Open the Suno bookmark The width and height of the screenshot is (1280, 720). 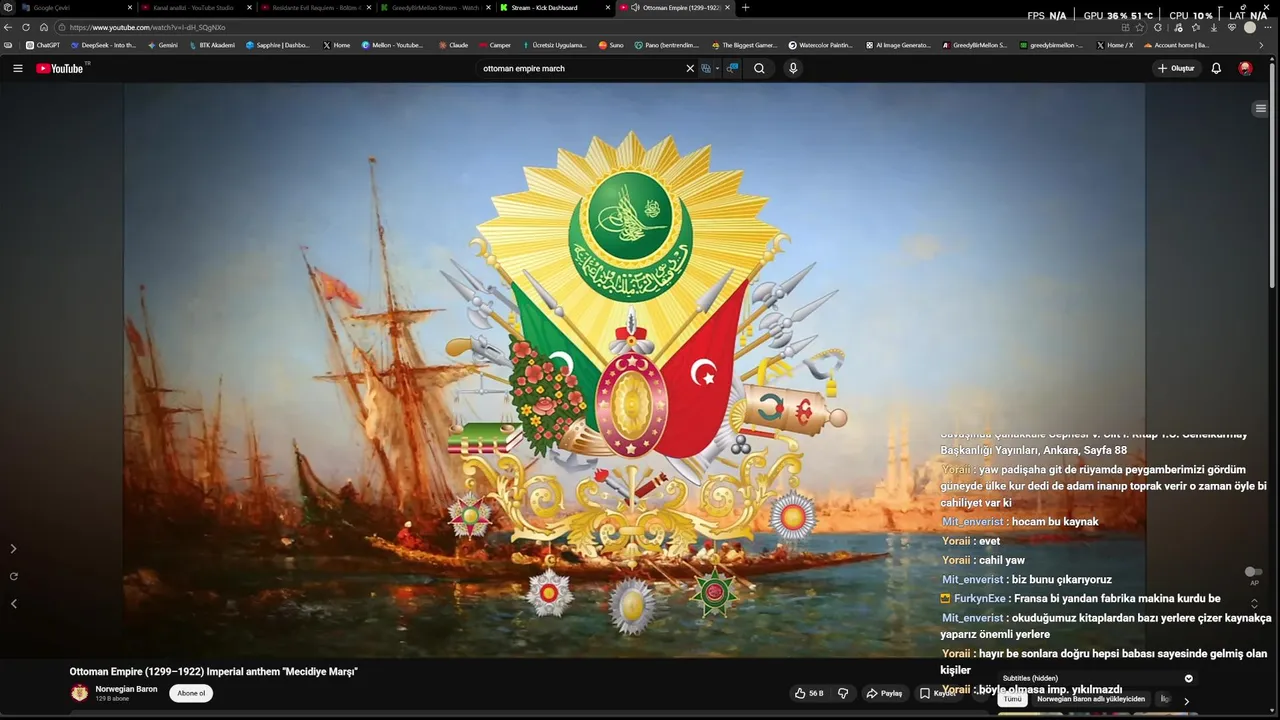pos(611,45)
